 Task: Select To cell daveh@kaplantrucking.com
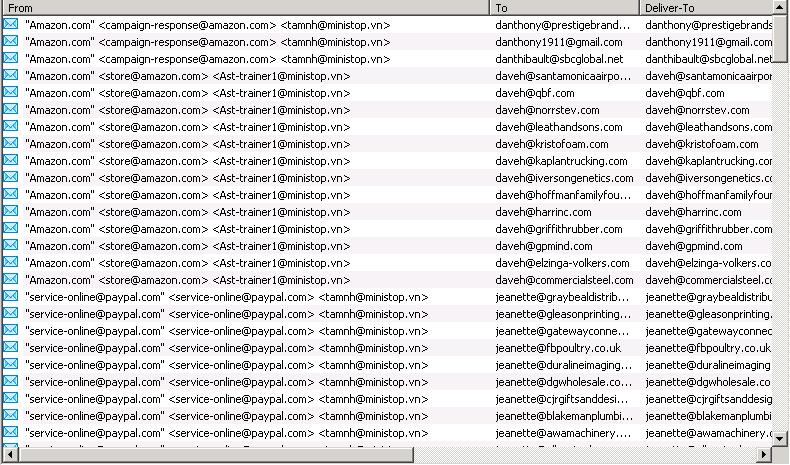pyautogui.click(x=561, y=161)
